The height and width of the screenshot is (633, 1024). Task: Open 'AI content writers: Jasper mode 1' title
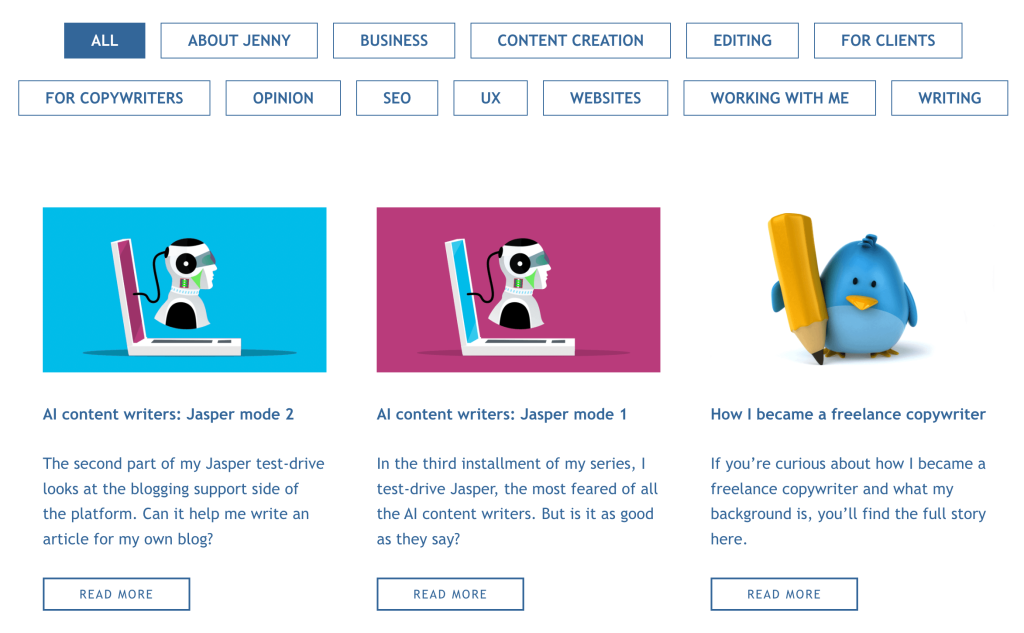click(502, 414)
